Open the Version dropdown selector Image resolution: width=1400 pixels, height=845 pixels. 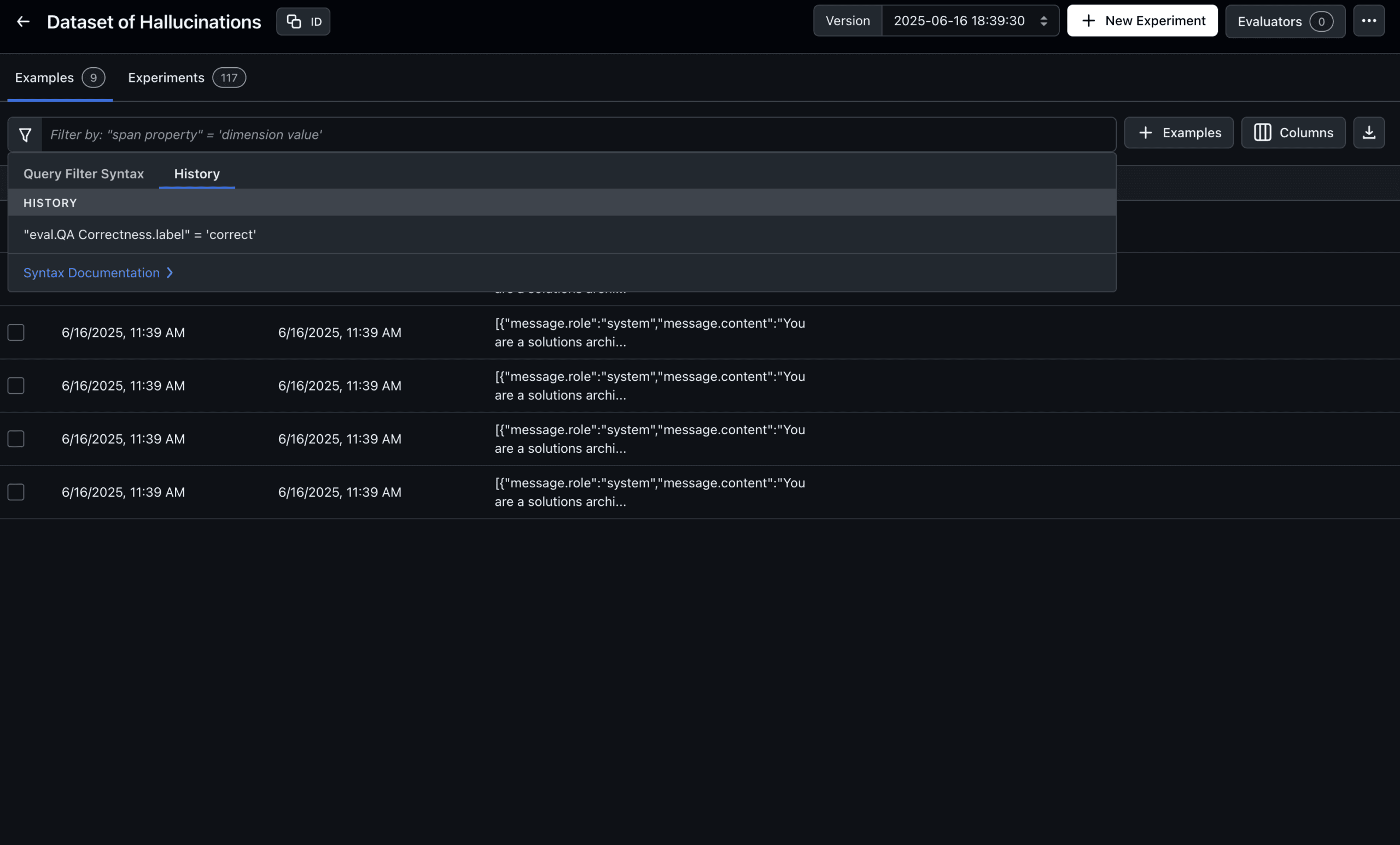936,21
